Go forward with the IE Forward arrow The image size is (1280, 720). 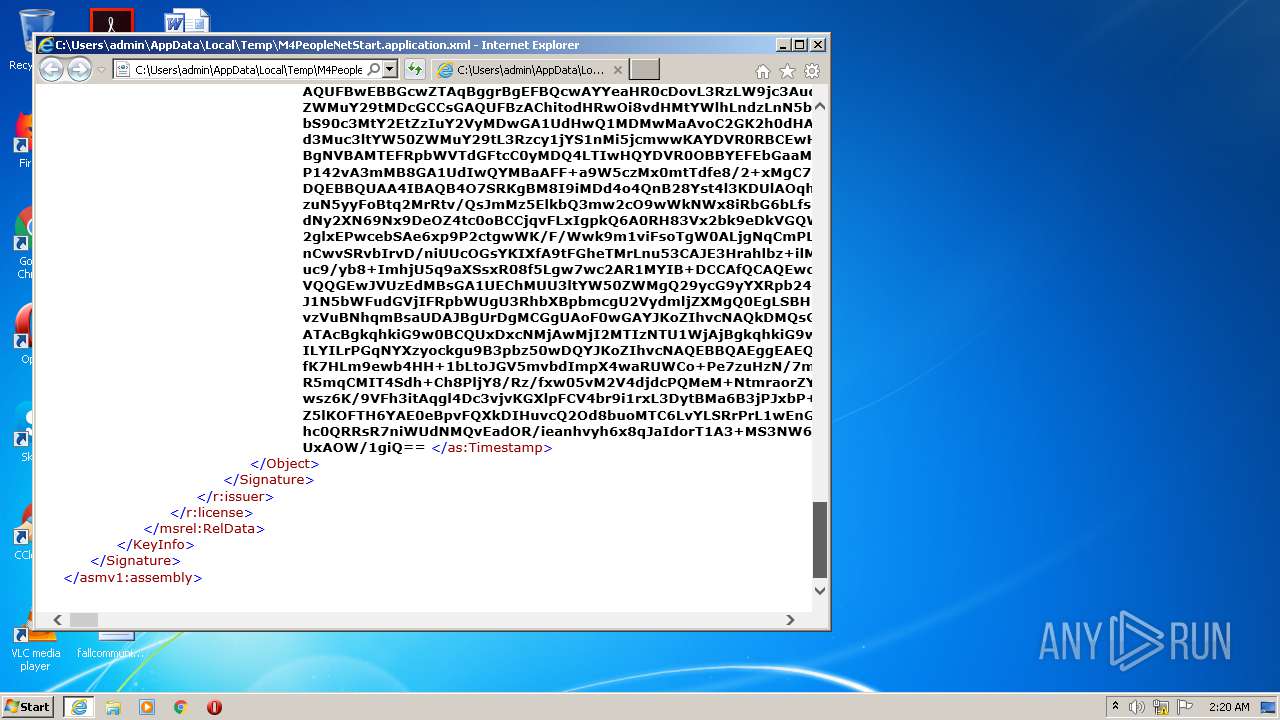coord(79,69)
